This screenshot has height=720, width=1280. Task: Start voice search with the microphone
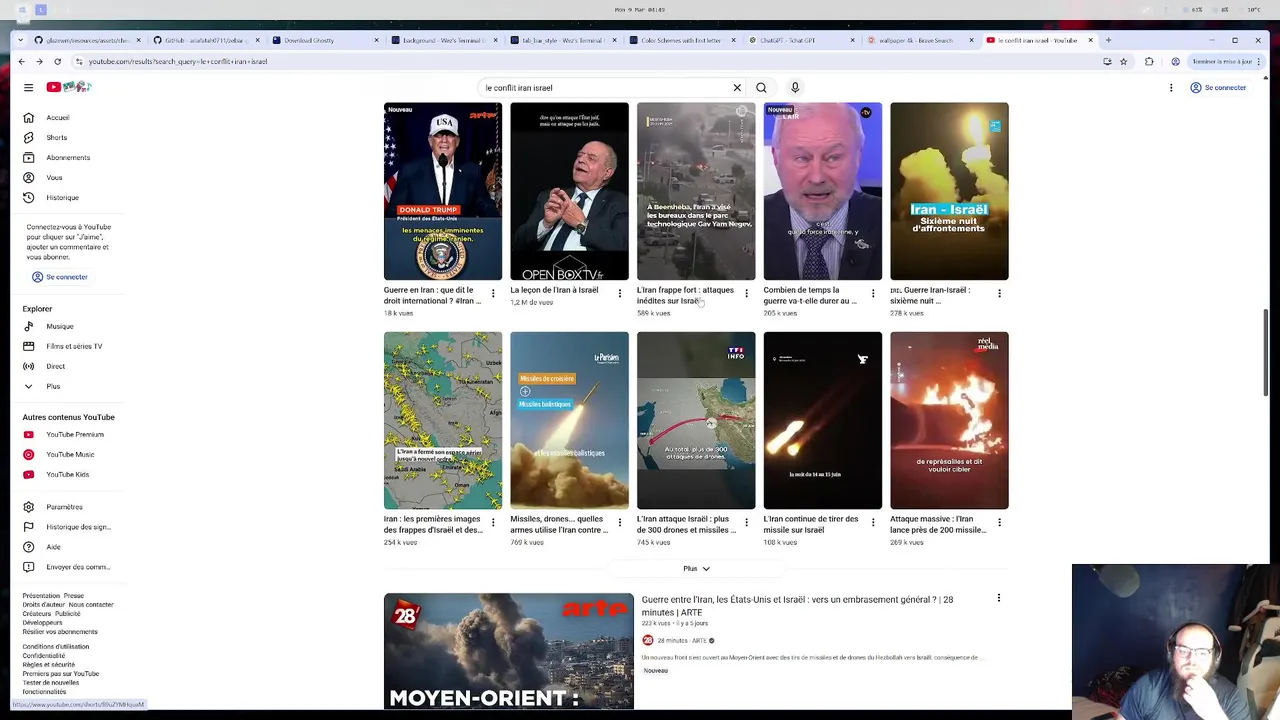click(x=795, y=88)
